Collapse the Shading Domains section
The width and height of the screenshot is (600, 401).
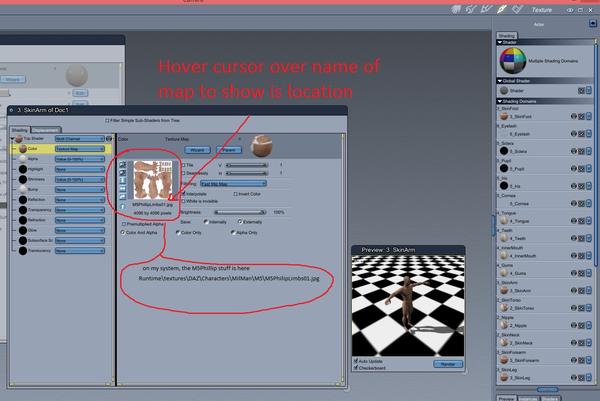click(500, 101)
